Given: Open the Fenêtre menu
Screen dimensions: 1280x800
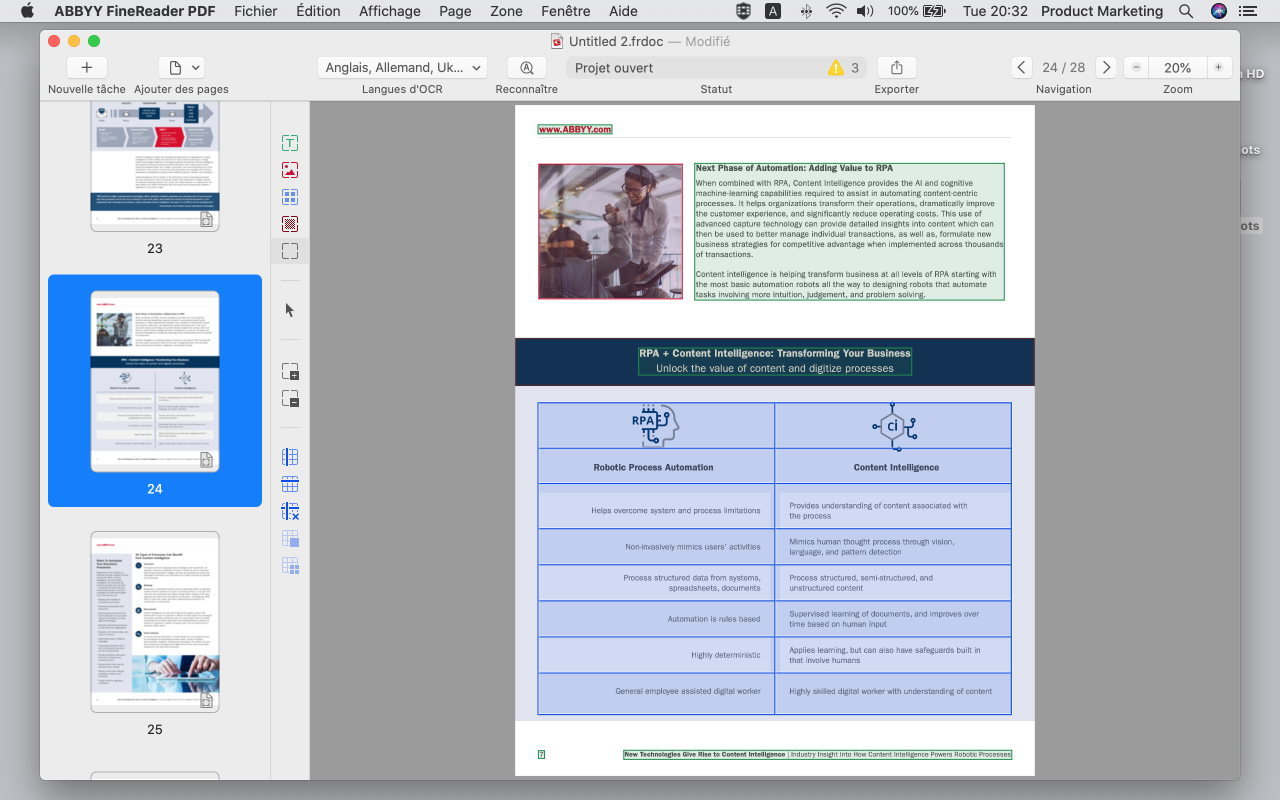Looking at the screenshot, I should point(566,11).
